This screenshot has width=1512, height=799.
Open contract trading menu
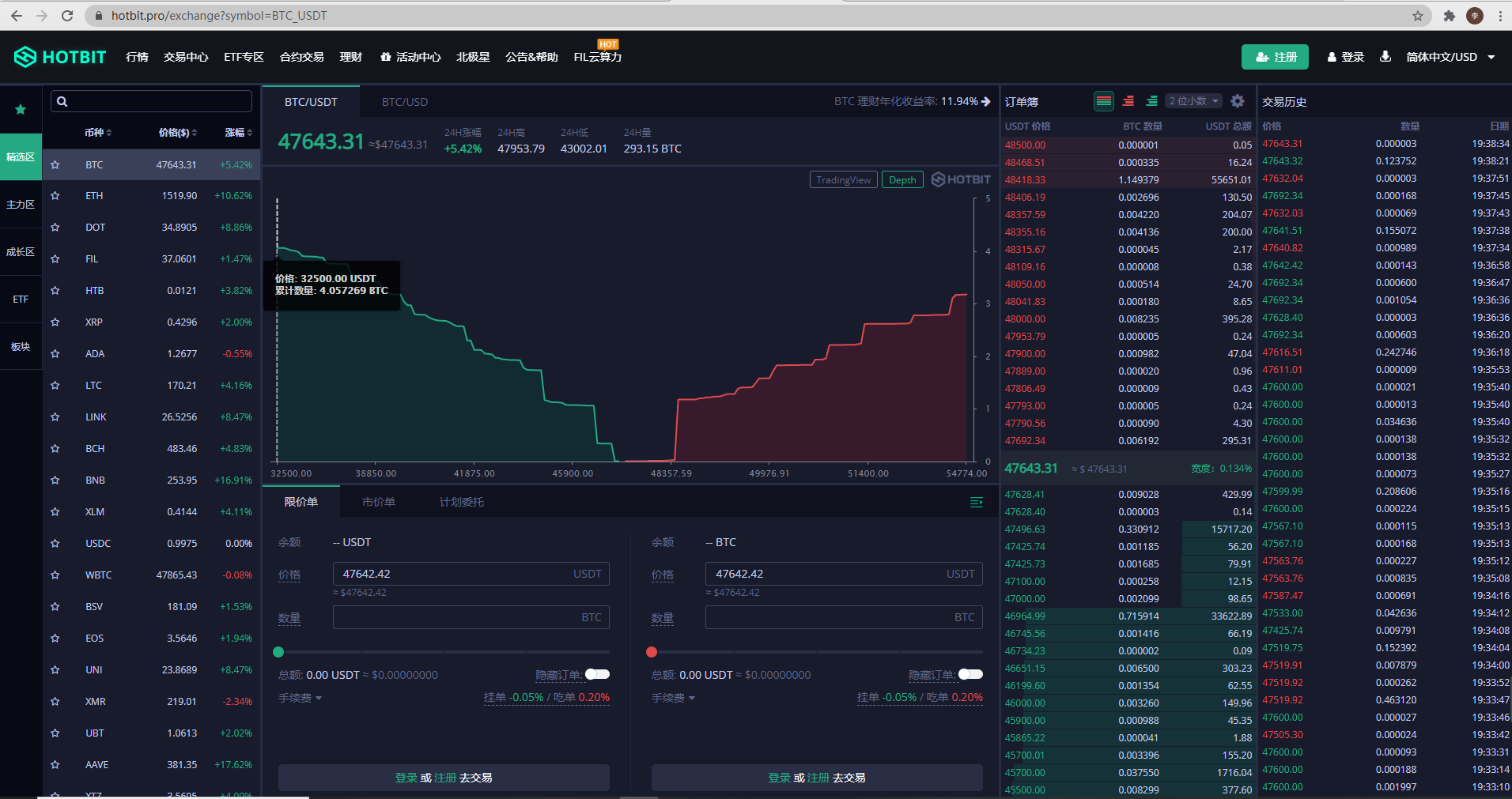click(302, 57)
